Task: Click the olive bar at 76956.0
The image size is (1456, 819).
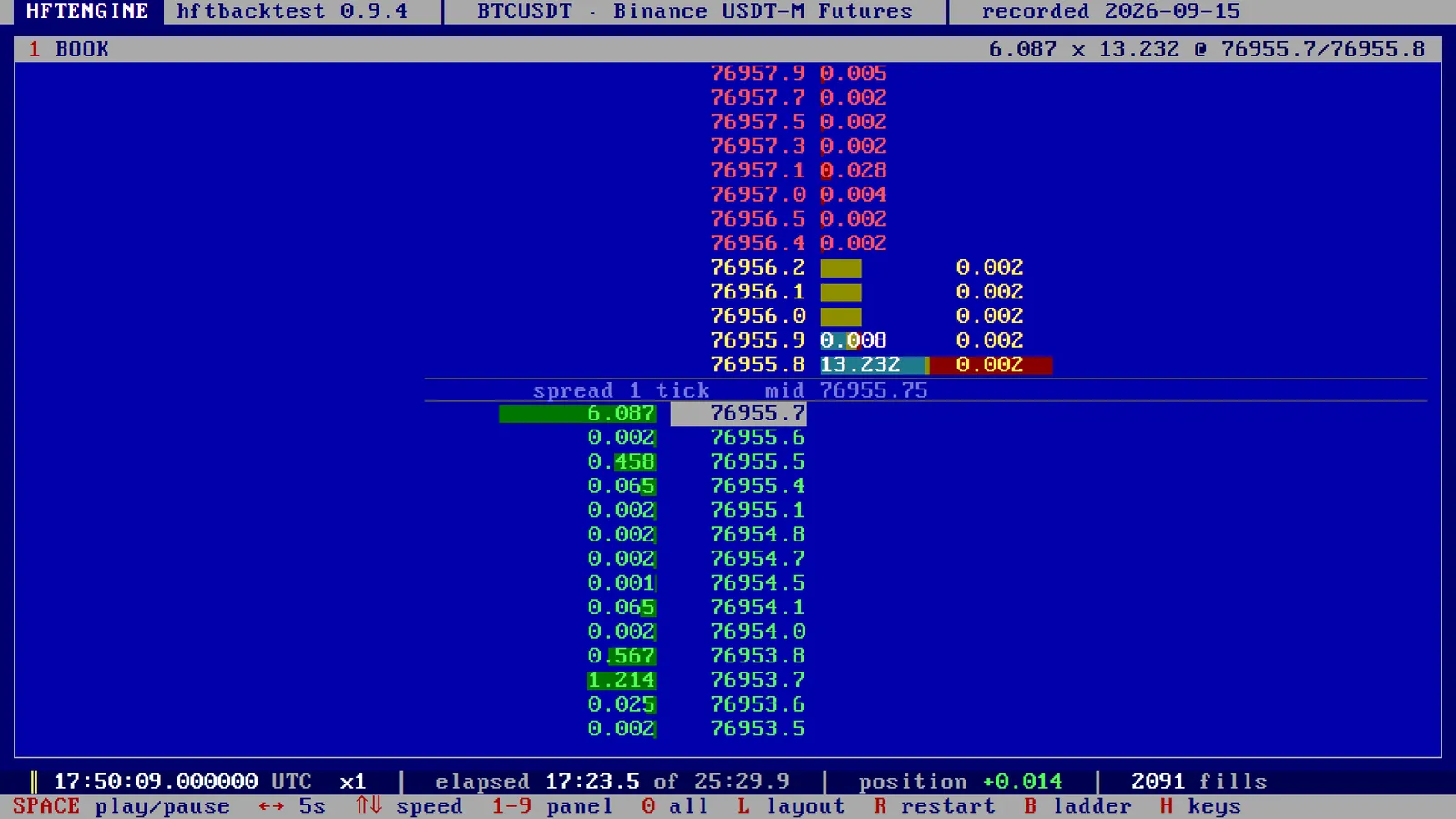Action: point(841,317)
